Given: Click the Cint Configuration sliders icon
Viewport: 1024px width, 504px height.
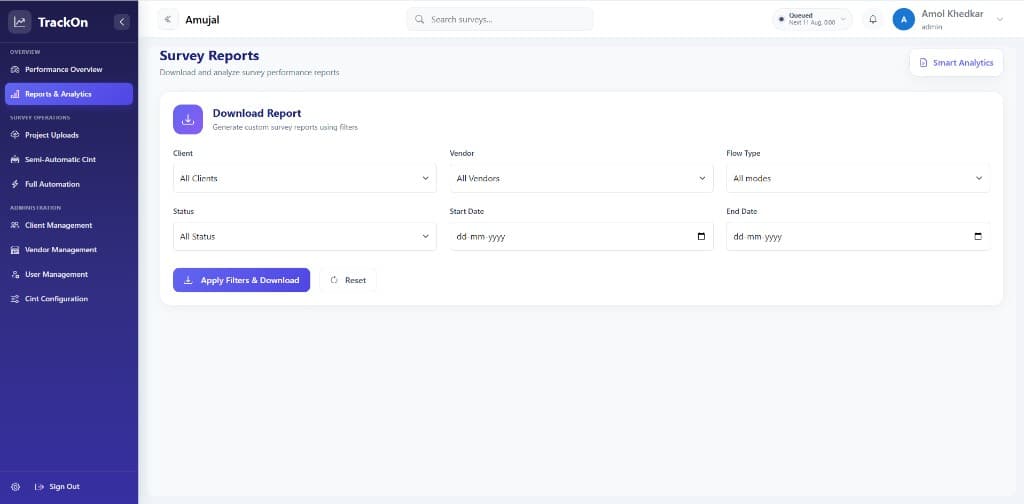Looking at the screenshot, I should tap(16, 299).
